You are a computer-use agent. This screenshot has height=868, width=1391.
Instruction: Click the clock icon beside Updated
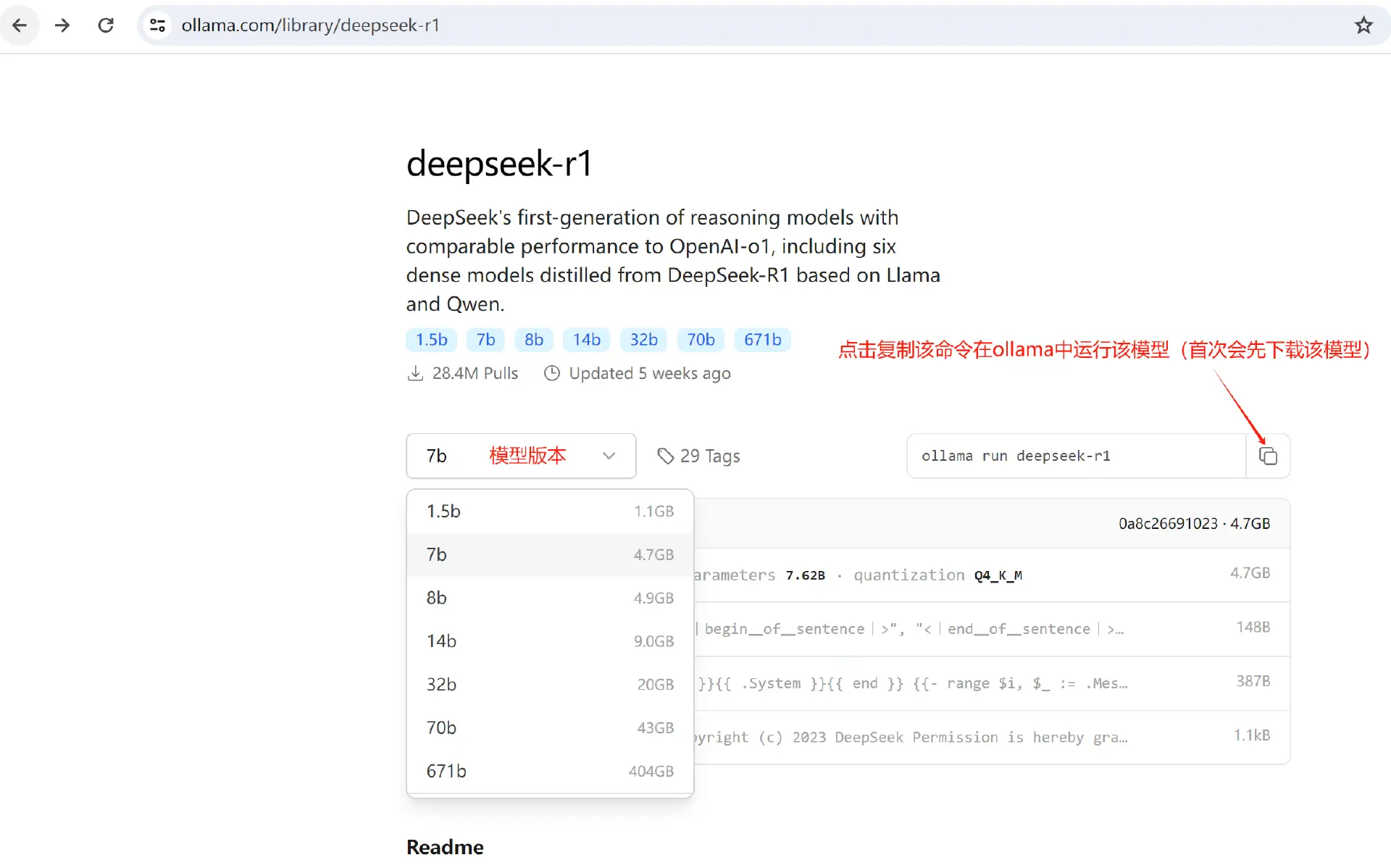[x=552, y=373]
